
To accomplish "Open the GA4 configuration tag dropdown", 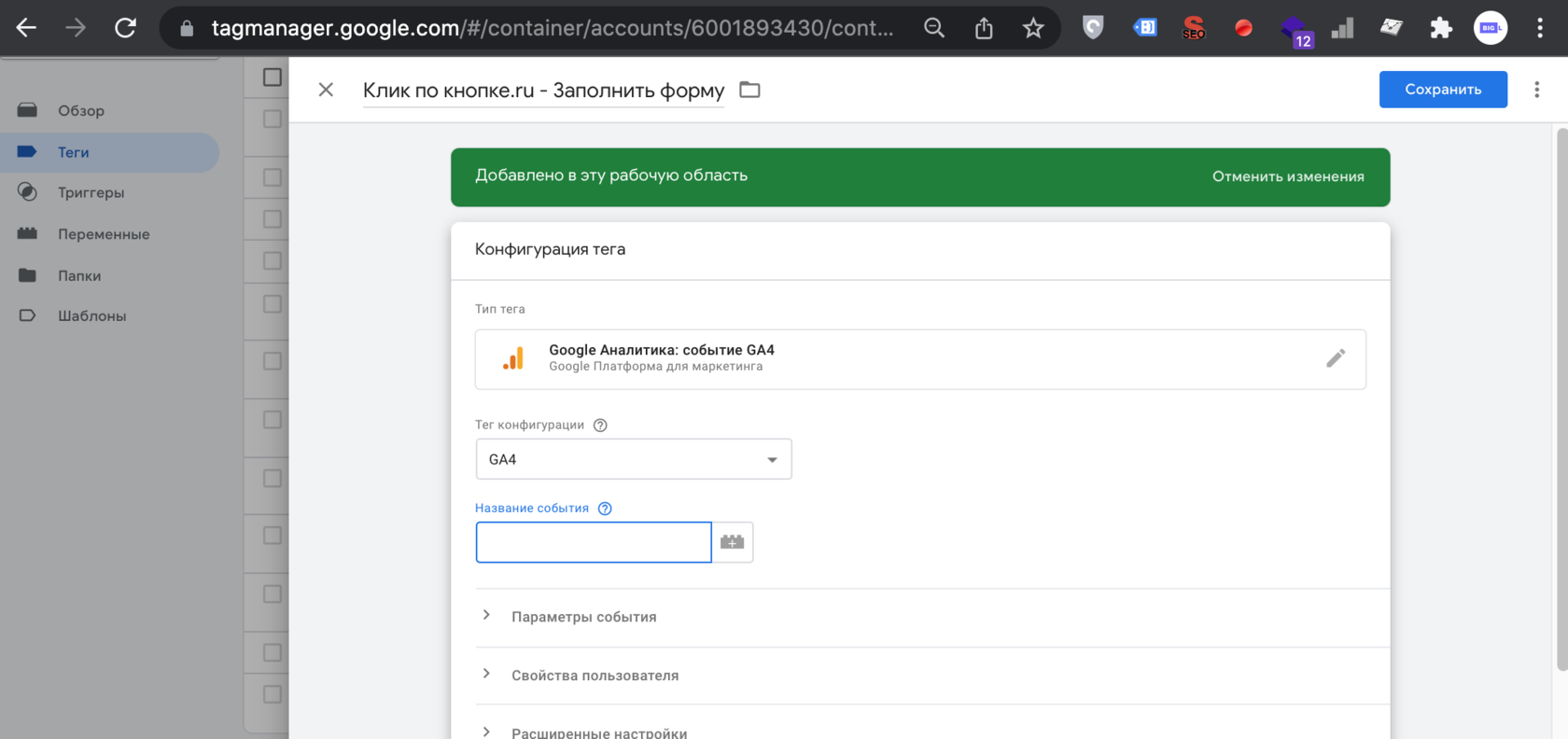I will (x=634, y=459).
